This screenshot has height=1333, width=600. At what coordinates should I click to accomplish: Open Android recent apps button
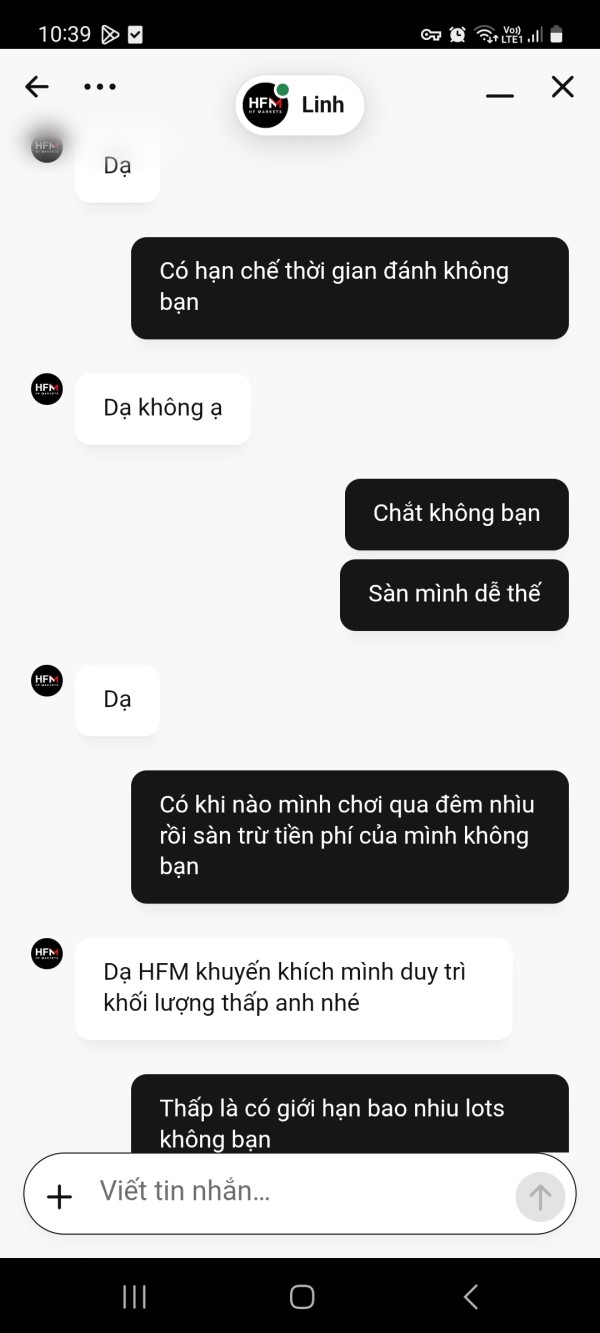(134, 1297)
